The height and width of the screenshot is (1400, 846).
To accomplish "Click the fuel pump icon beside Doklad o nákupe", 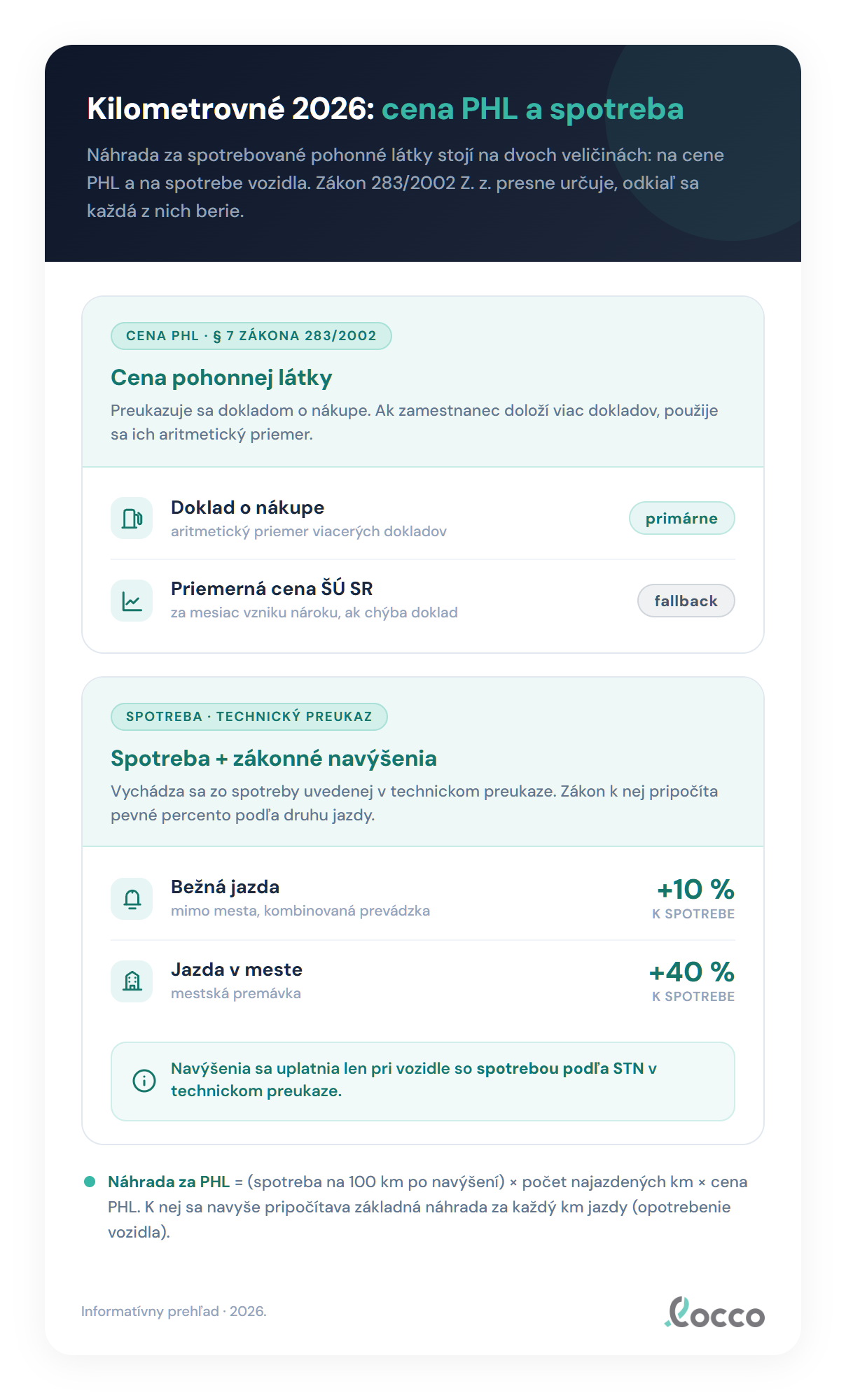I will click(x=132, y=518).
